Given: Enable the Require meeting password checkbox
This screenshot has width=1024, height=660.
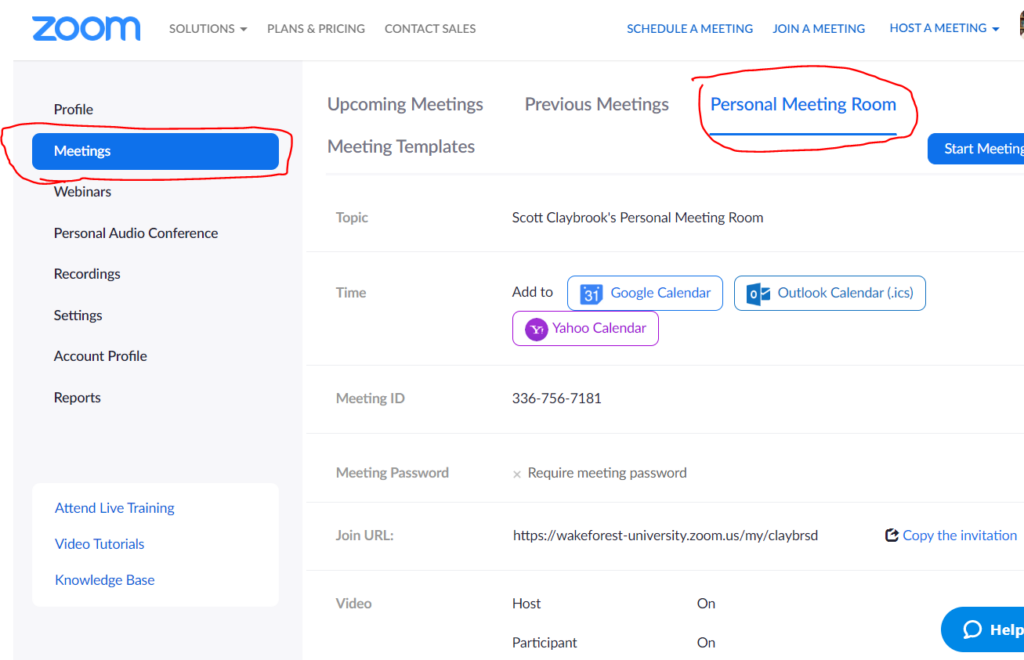Looking at the screenshot, I should [x=517, y=472].
